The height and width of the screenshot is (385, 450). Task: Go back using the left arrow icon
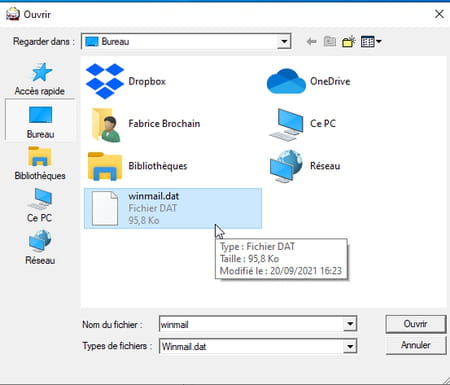[x=311, y=42]
